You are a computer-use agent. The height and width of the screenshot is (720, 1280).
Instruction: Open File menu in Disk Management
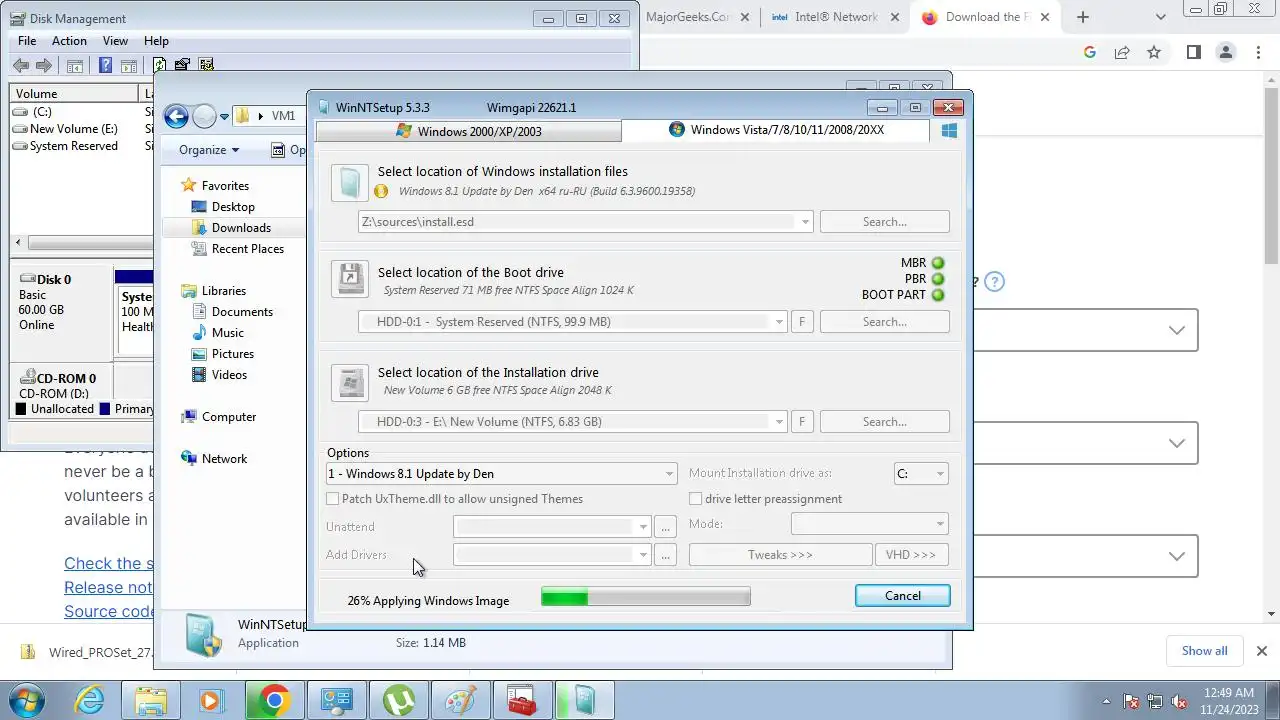27,41
